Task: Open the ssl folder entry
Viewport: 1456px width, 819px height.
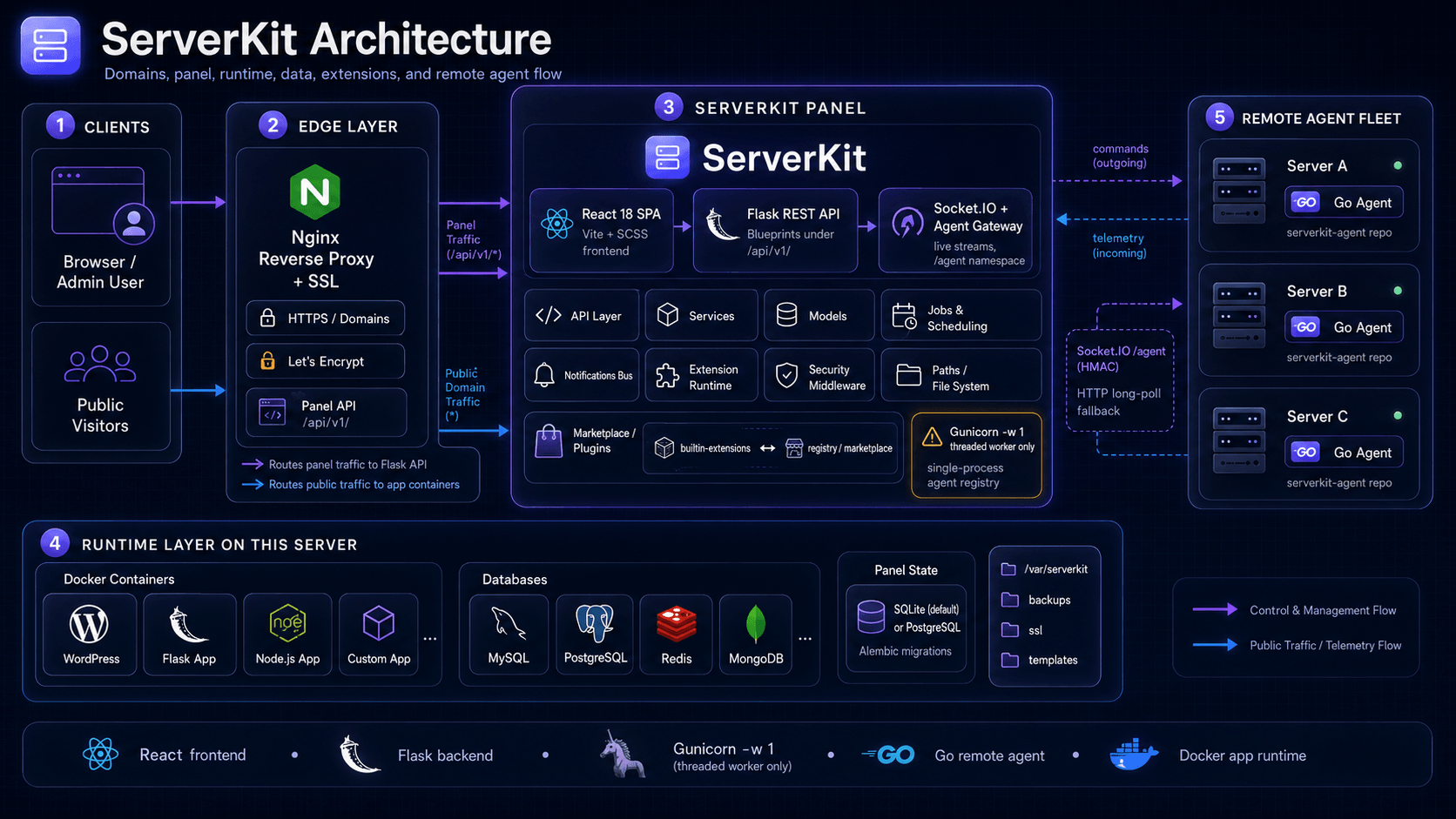Action: (x=1021, y=630)
